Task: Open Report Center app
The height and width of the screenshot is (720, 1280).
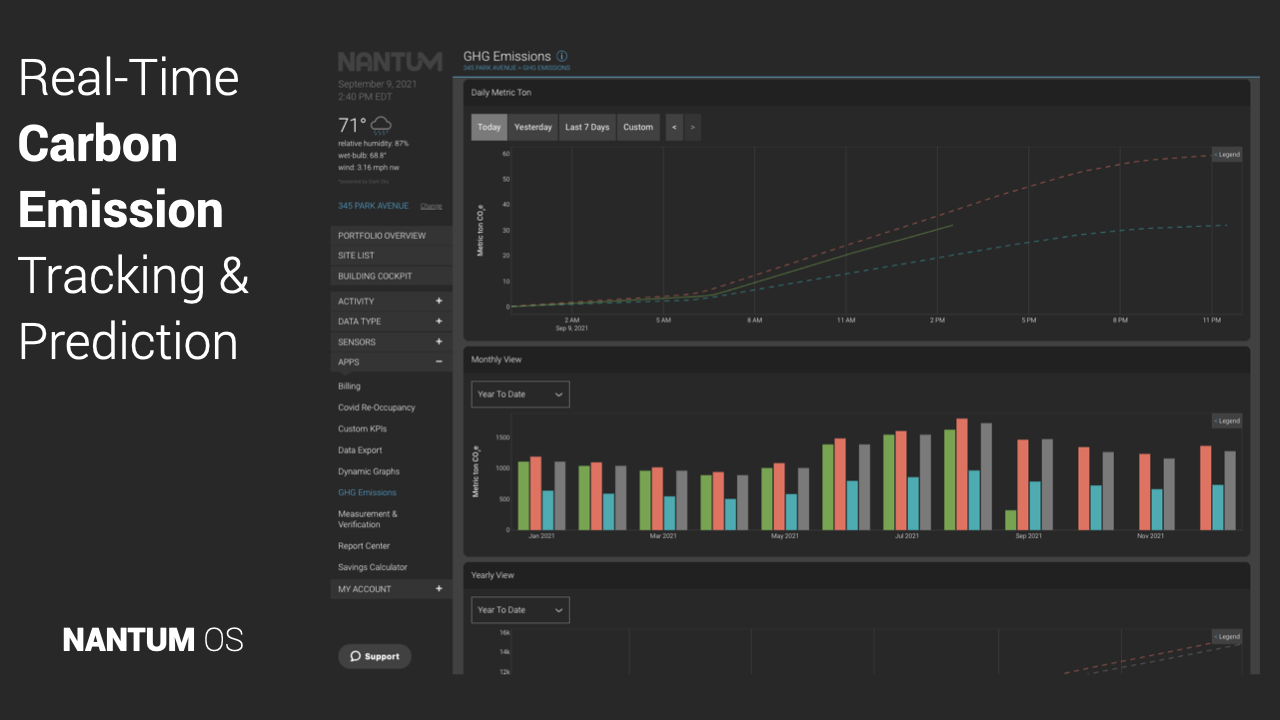Action: 364,546
